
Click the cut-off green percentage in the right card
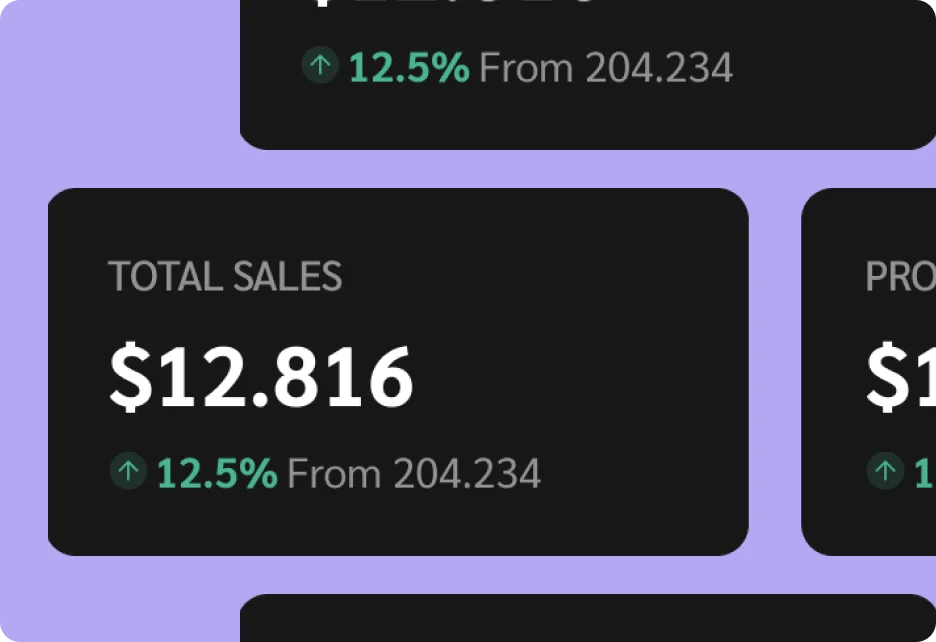(x=924, y=473)
